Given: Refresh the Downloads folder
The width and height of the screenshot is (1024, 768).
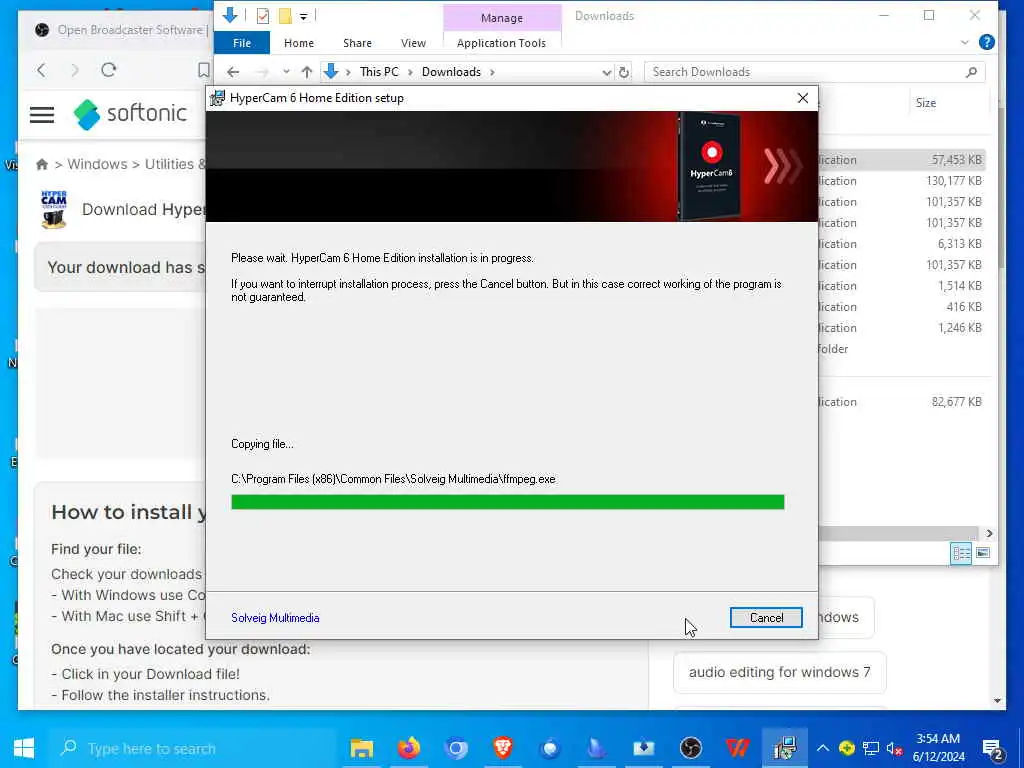Looking at the screenshot, I should pyautogui.click(x=624, y=72).
